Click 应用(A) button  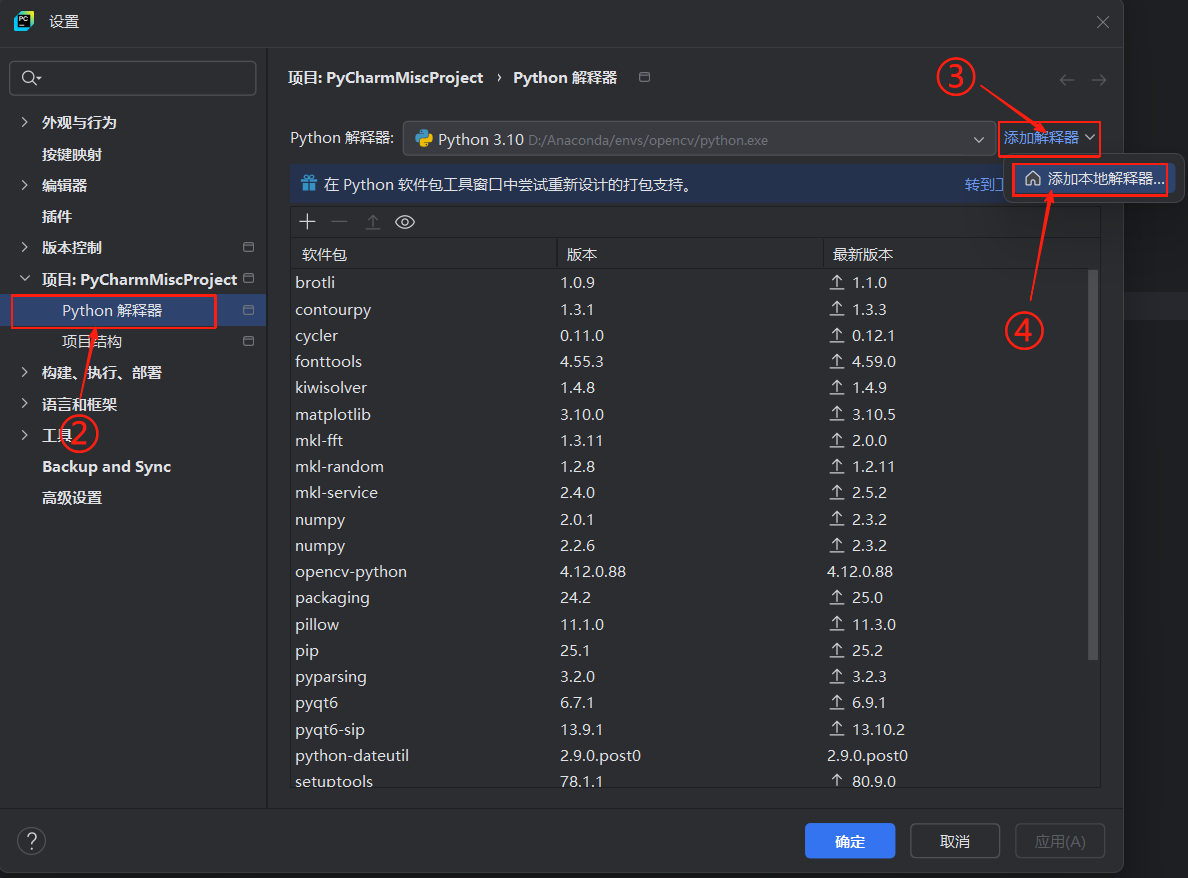[1060, 841]
